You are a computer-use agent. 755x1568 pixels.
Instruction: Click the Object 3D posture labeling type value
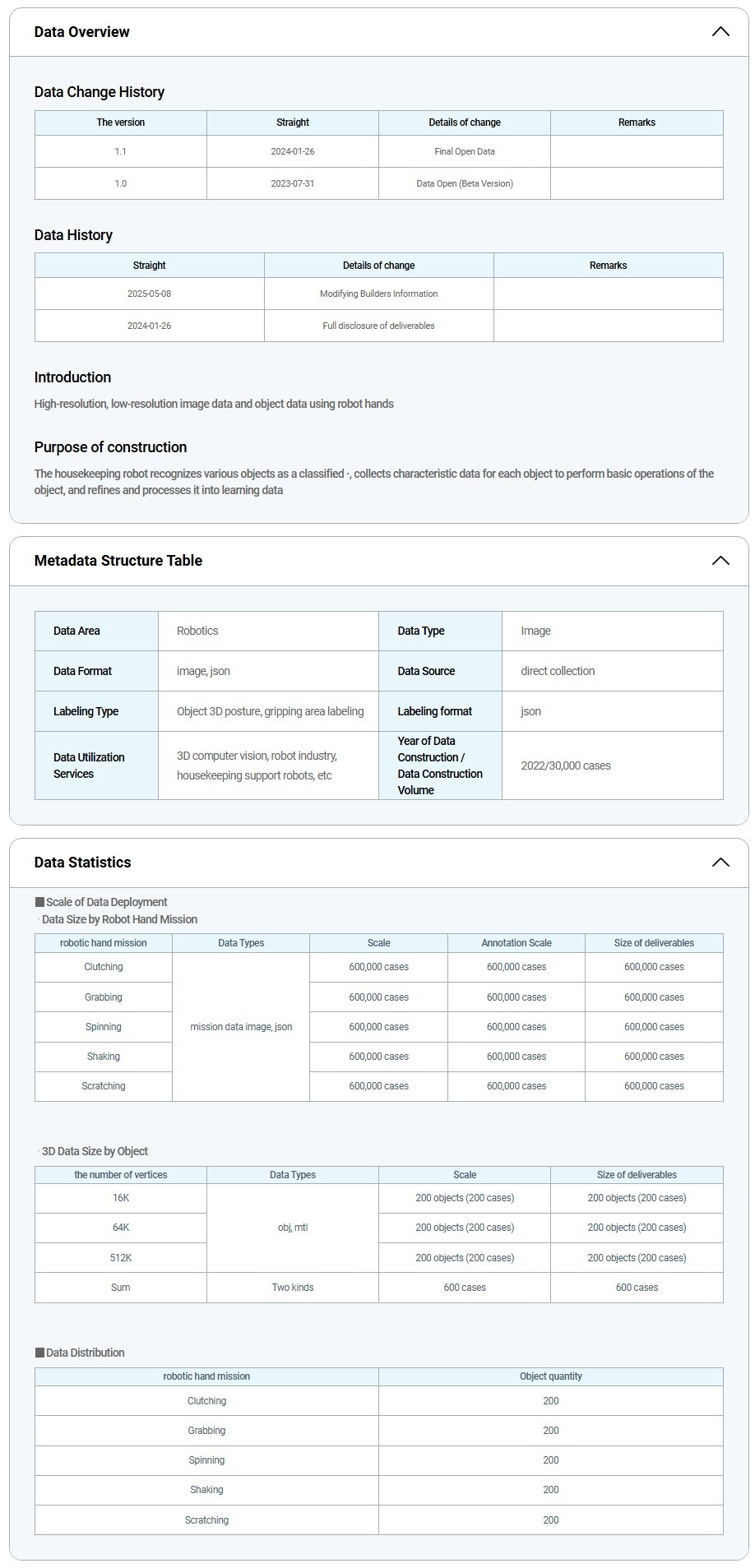[270, 711]
